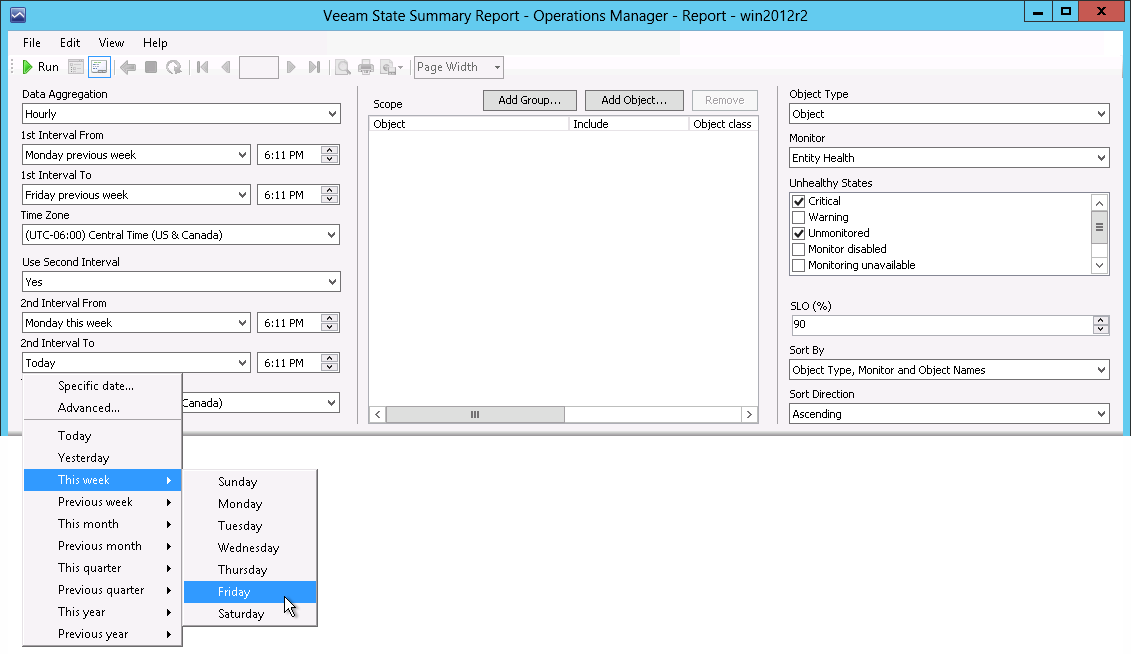Check the Monitoring unavailable checkbox
The width and height of the screenshot is (1131, 654).
798,265
